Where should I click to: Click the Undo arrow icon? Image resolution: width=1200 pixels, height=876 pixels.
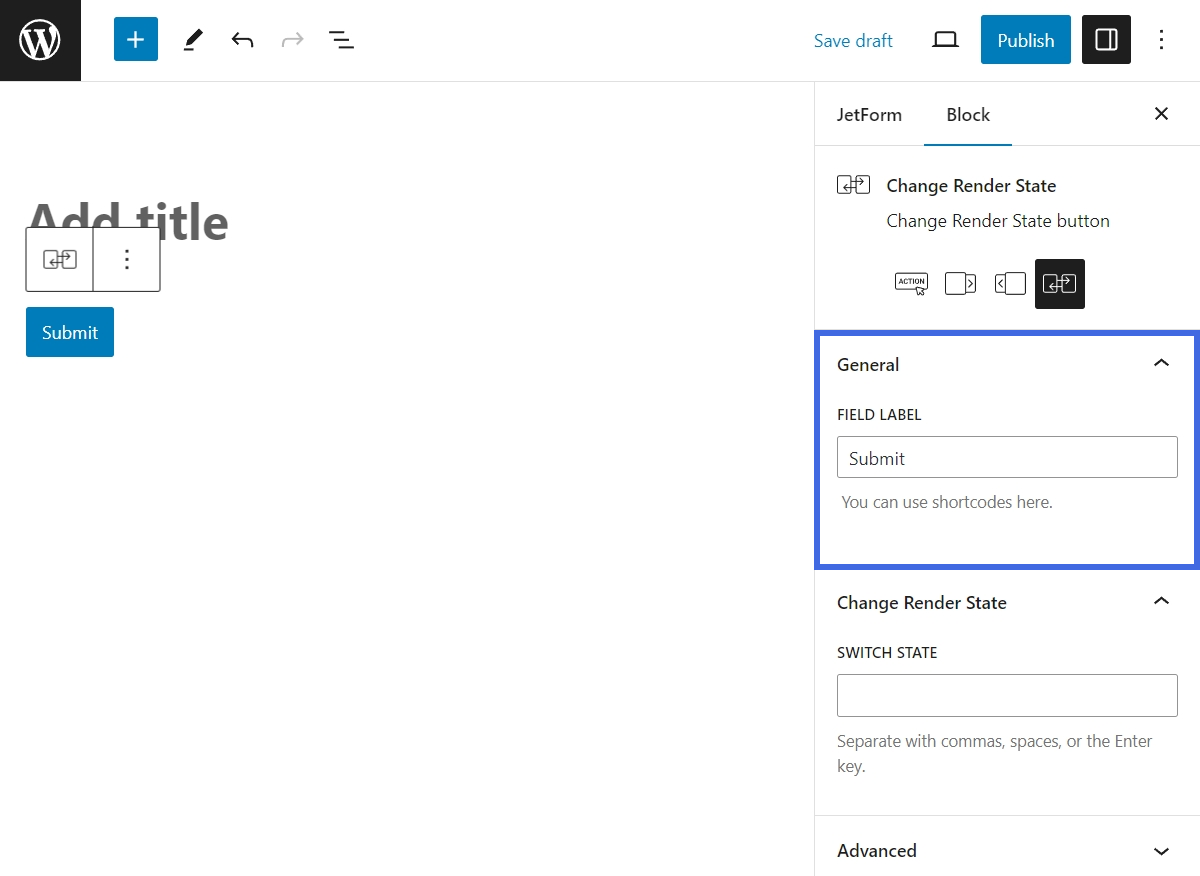pyautogui.click(x=242, y=39)
